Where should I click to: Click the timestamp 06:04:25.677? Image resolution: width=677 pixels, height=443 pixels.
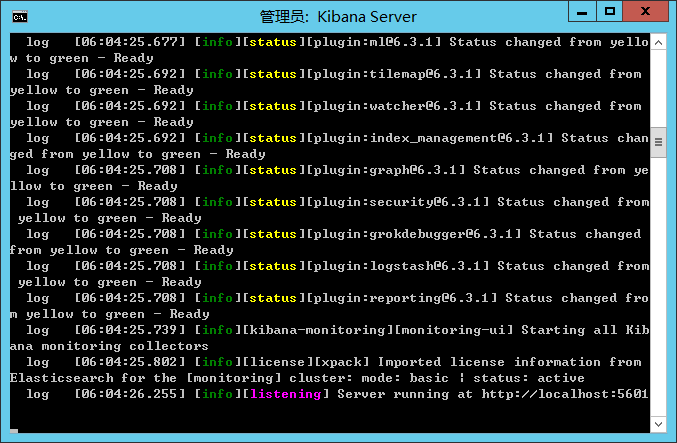[130, 42]
